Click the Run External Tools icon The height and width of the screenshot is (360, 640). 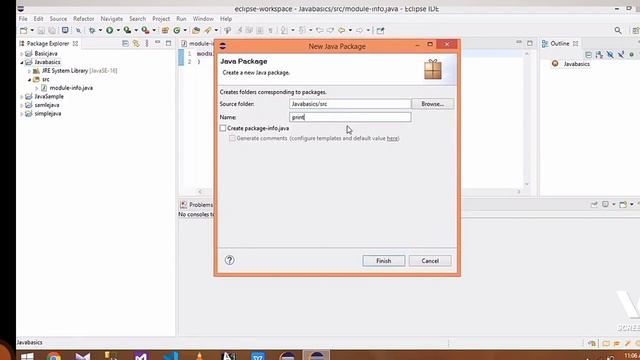point(145,30)
